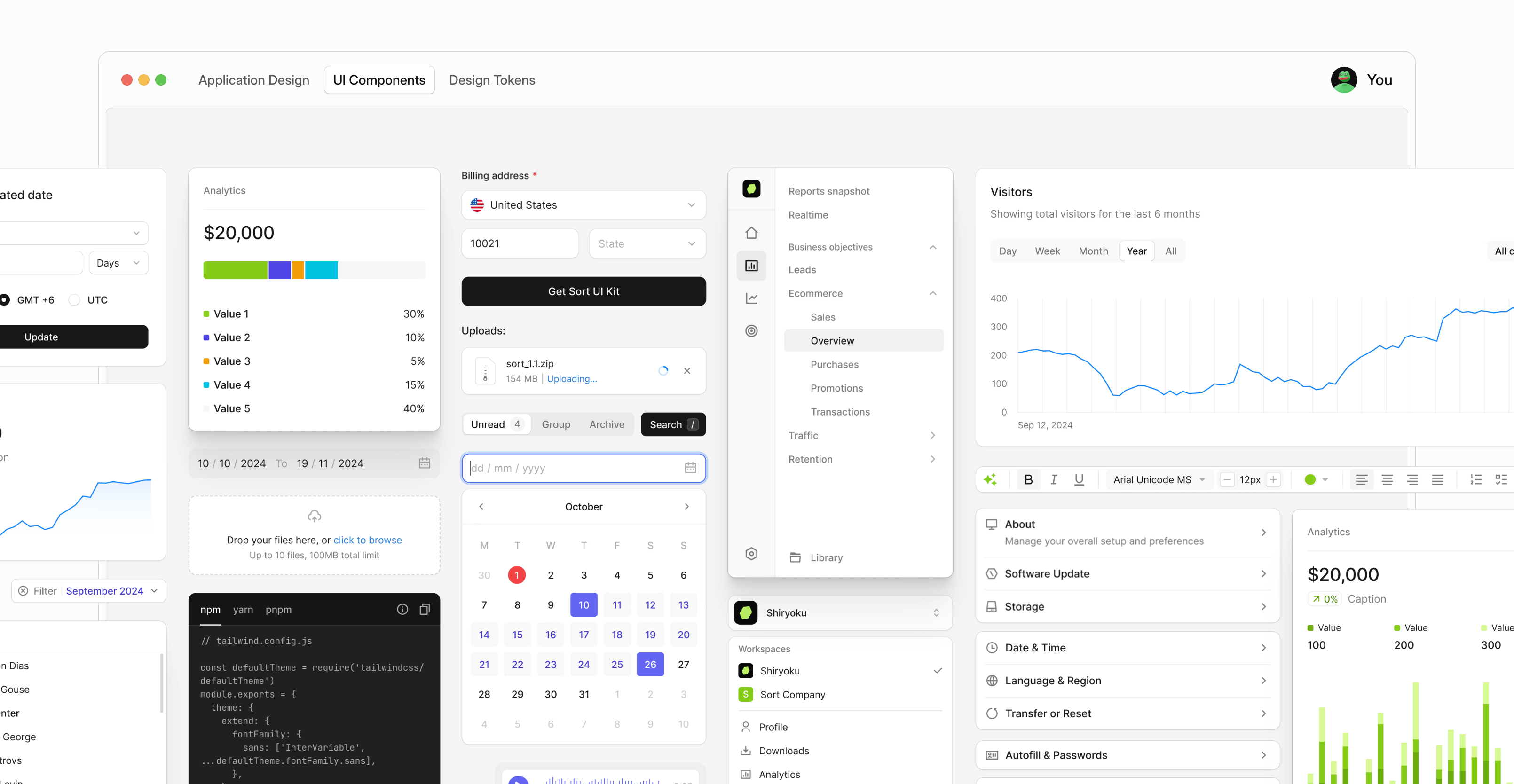Cancel the sort_1.1.zip upload
The width and height of the screenshot is (1514, 784).
[687, 371]
